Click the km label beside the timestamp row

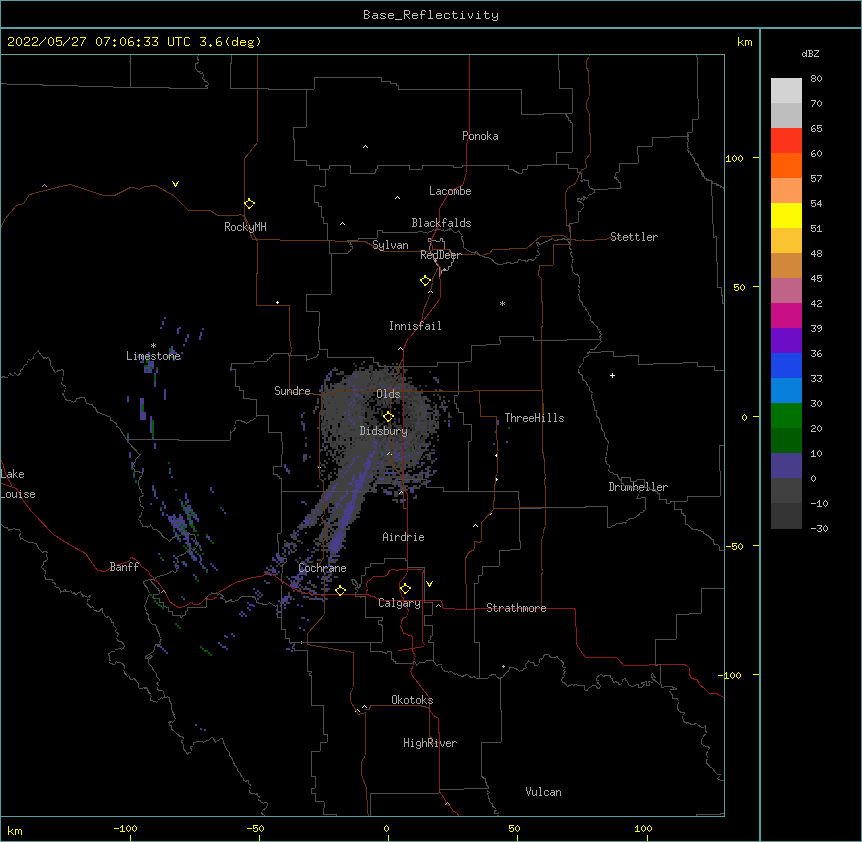tap(744, 42)
